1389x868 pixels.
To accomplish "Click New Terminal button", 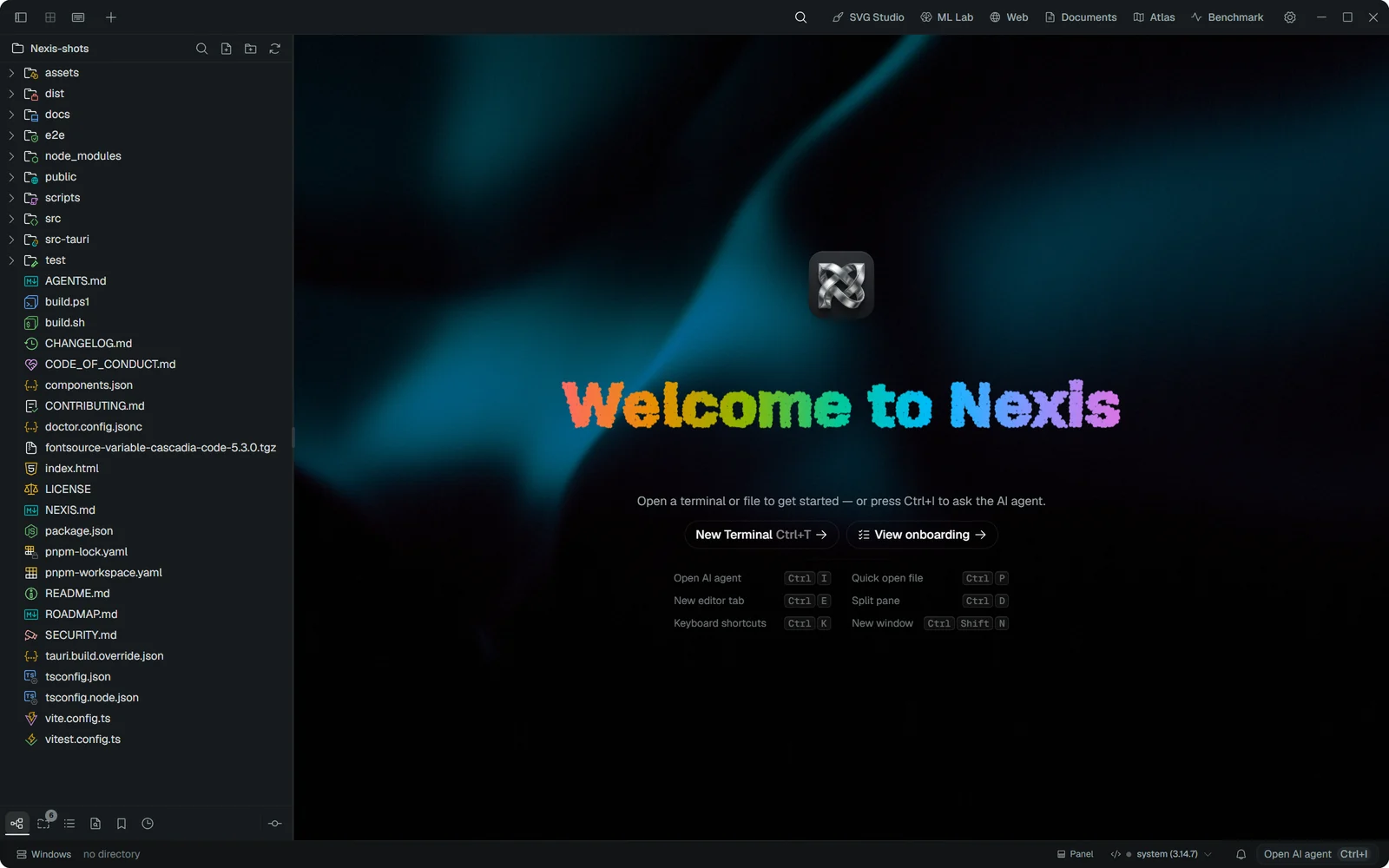I will click(x=761, y=535).
